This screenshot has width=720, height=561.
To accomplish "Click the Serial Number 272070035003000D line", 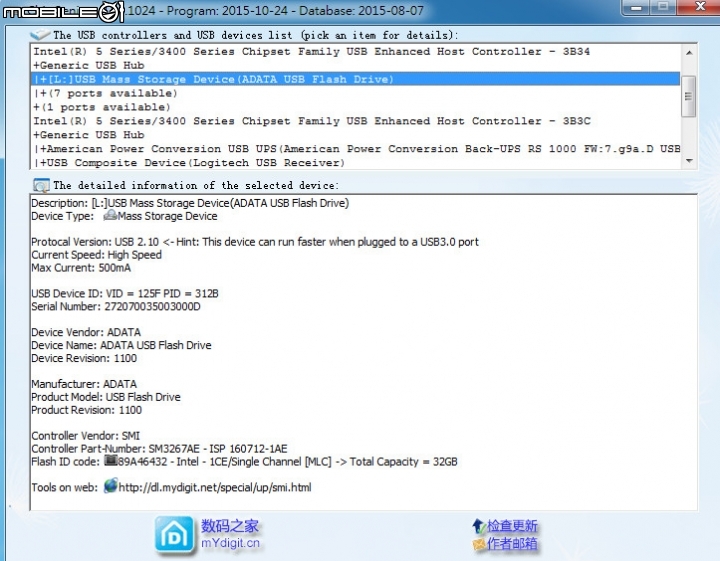I will click(116, 306).
